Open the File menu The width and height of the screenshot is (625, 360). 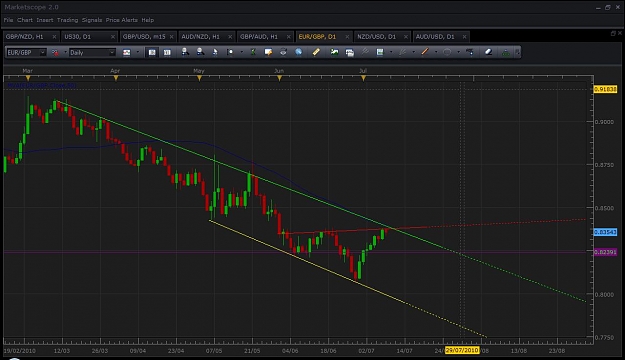coord(8,20)
